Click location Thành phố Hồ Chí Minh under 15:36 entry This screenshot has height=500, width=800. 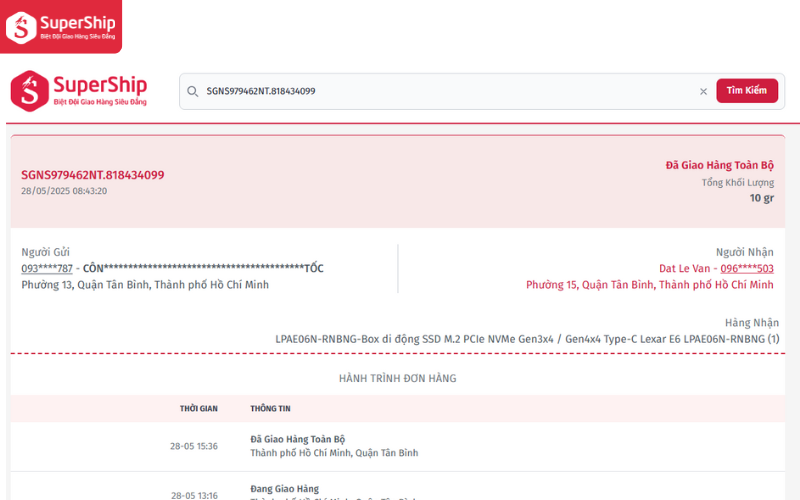[x=334, y=453]
